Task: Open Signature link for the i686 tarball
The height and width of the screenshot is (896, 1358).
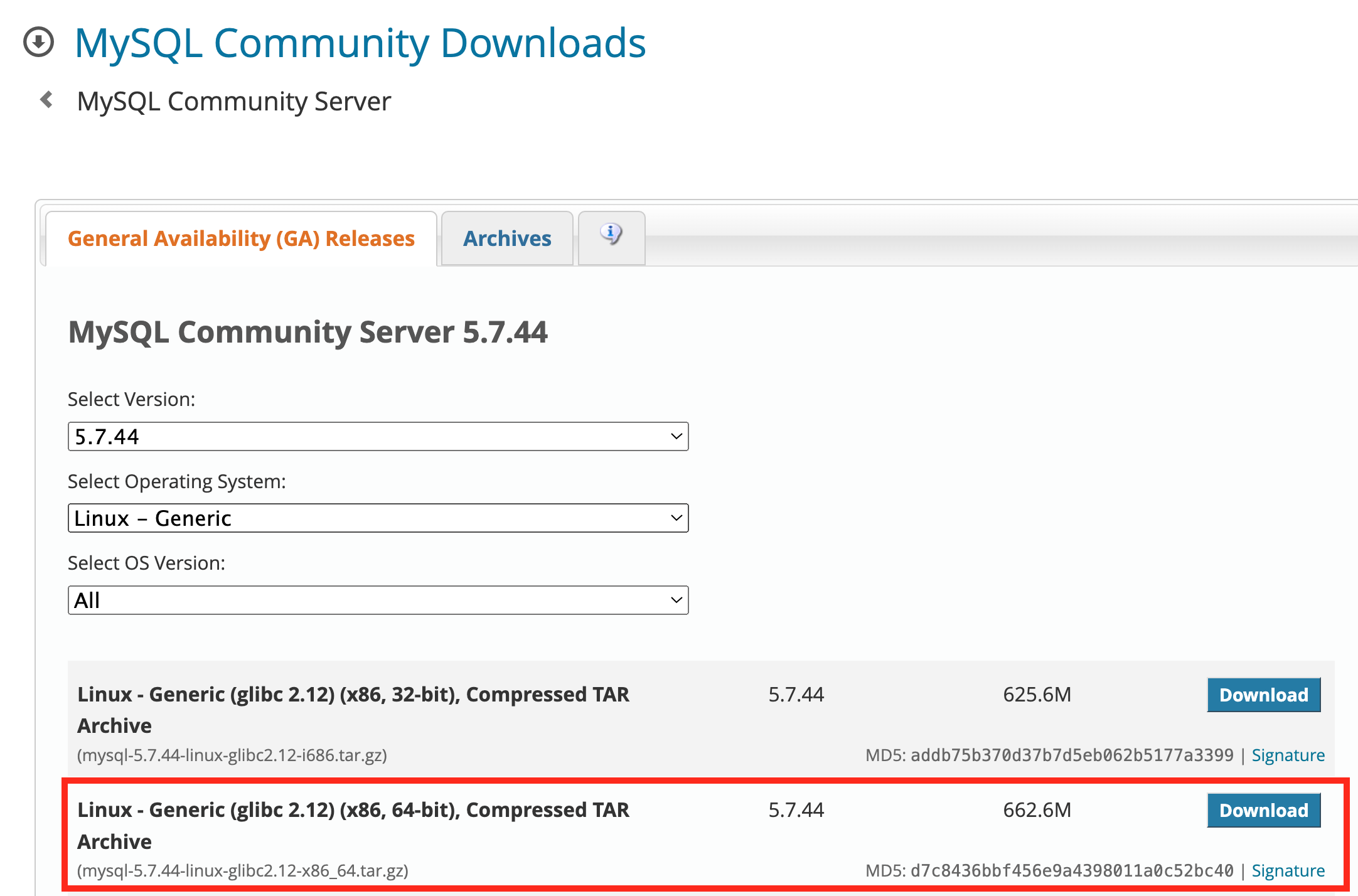Action: click(1288, 755)
